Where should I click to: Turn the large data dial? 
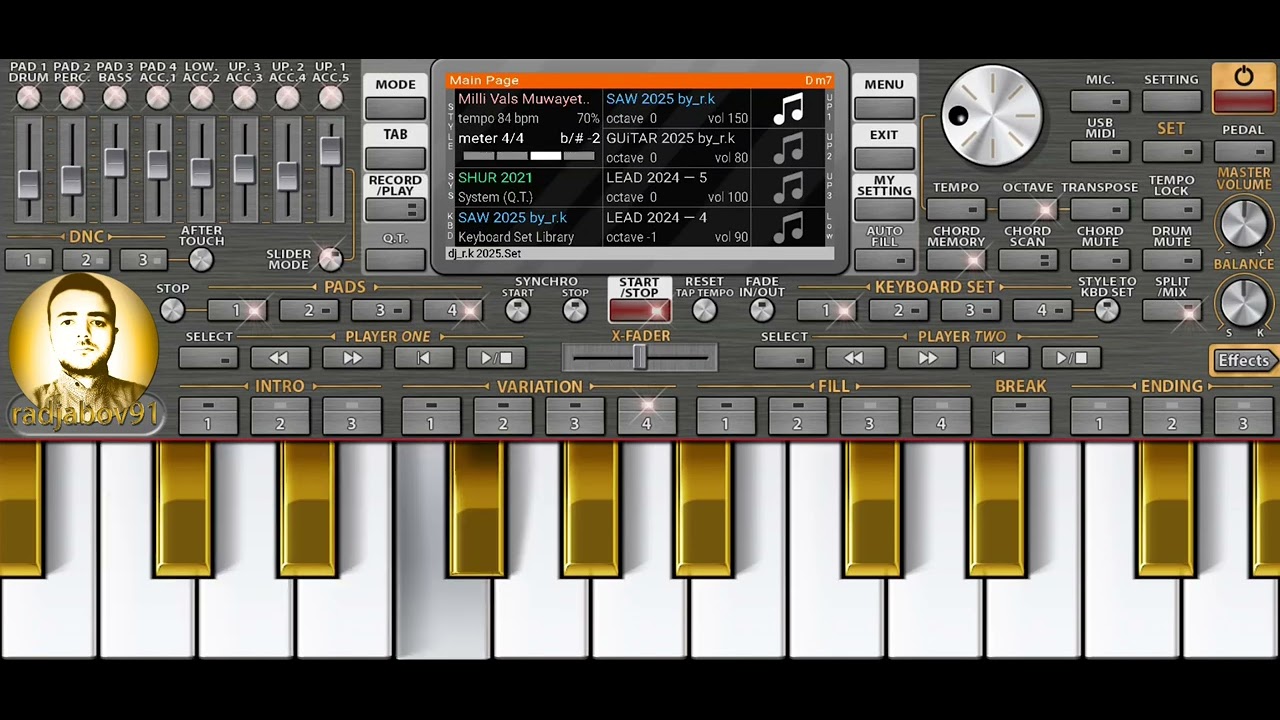point(991,116)
